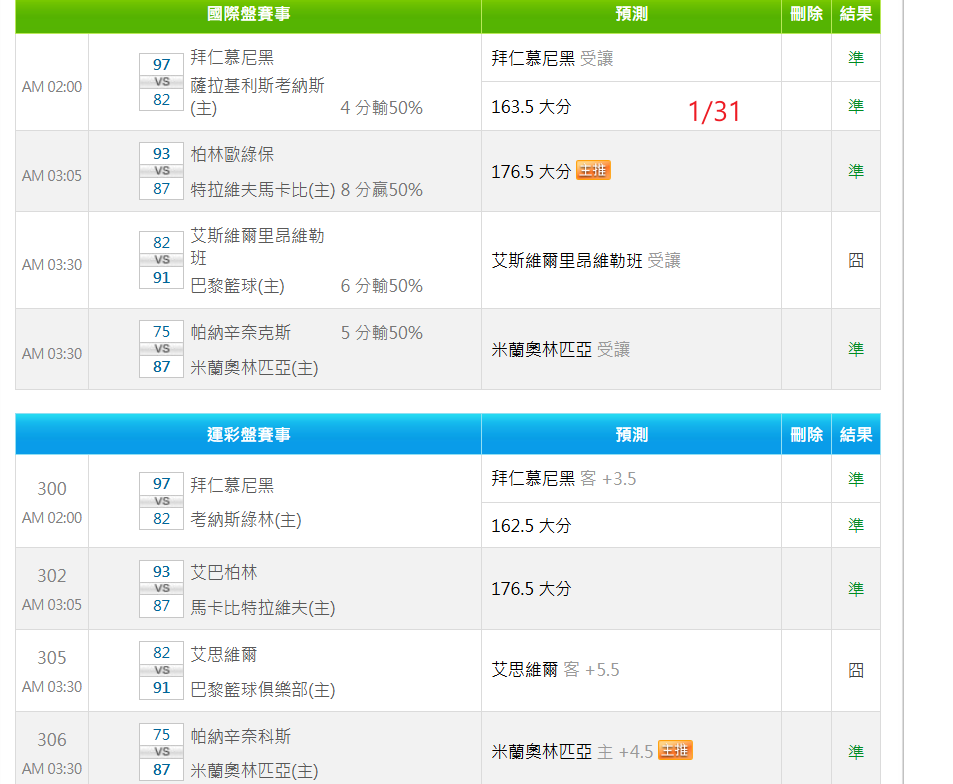Screen dimensions: 953x784
Task: Click 囧 result for 艾斯維爾里昂維勒班 受讓
Action: [x=856, y=260]
